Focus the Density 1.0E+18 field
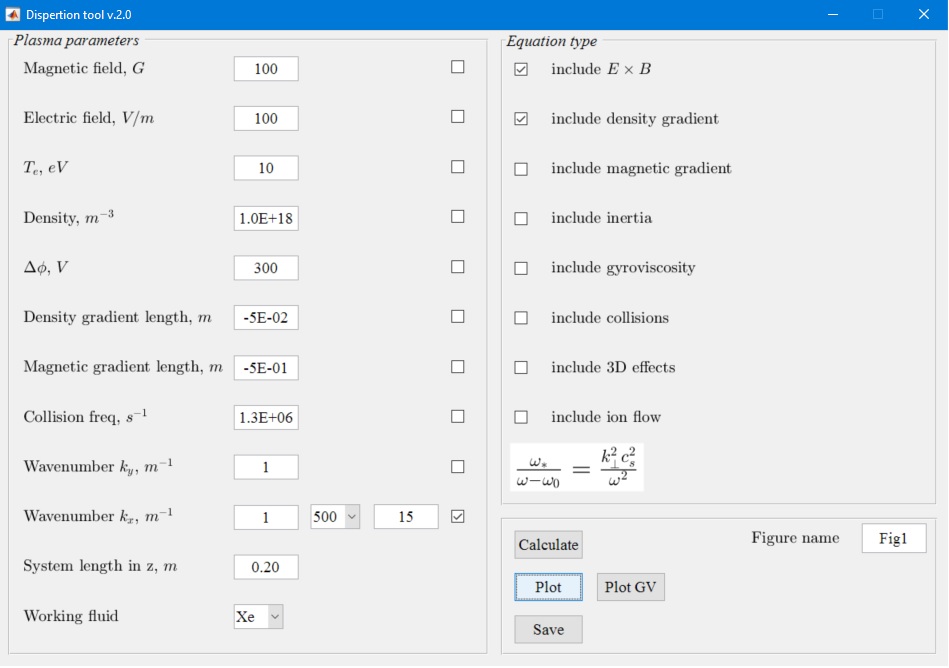The height and width of the screenshot is (668, 949). coord(266,218)
